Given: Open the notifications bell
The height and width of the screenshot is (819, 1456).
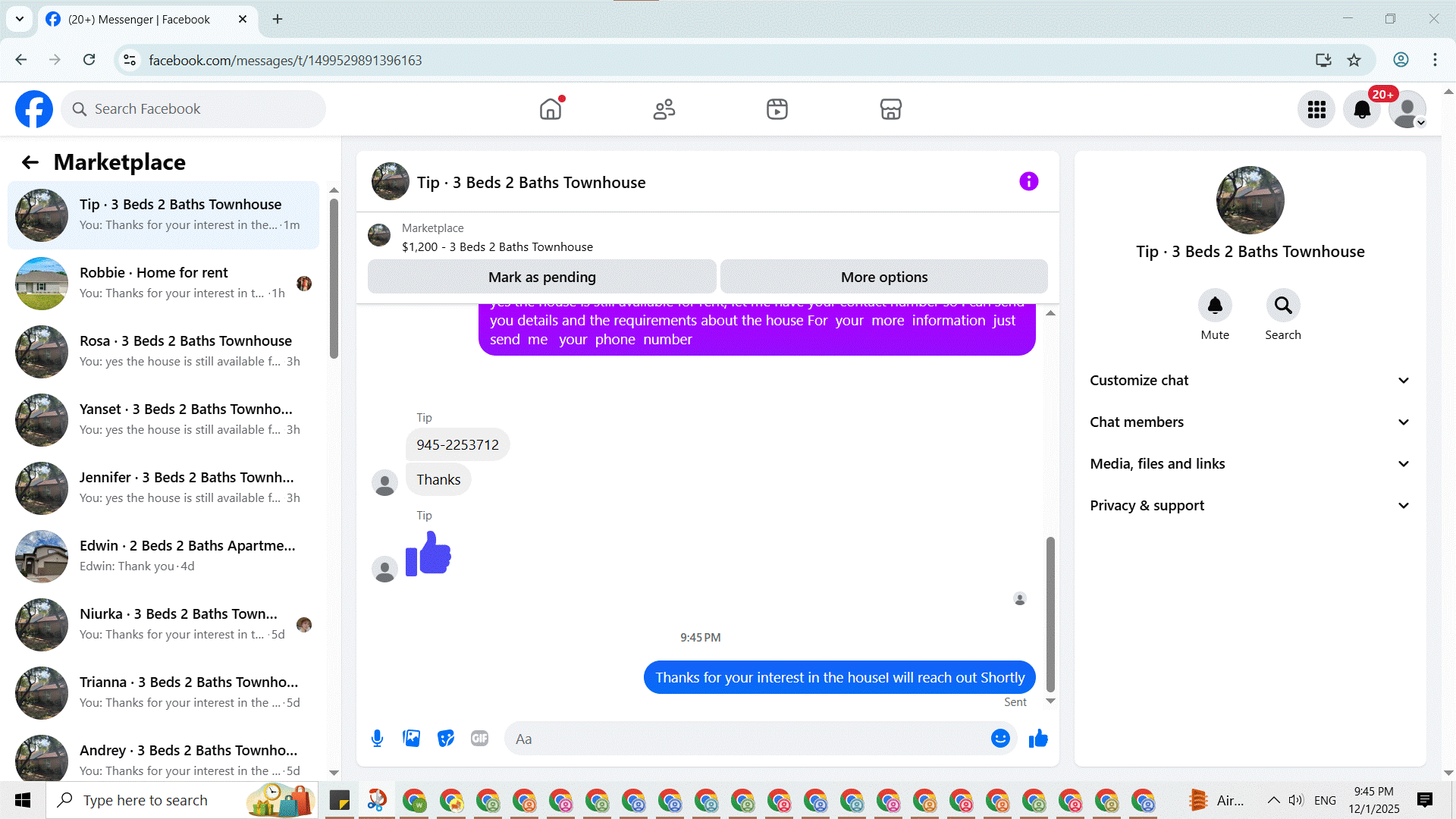Looking at the screenshot, I should tap(1362, 110).
